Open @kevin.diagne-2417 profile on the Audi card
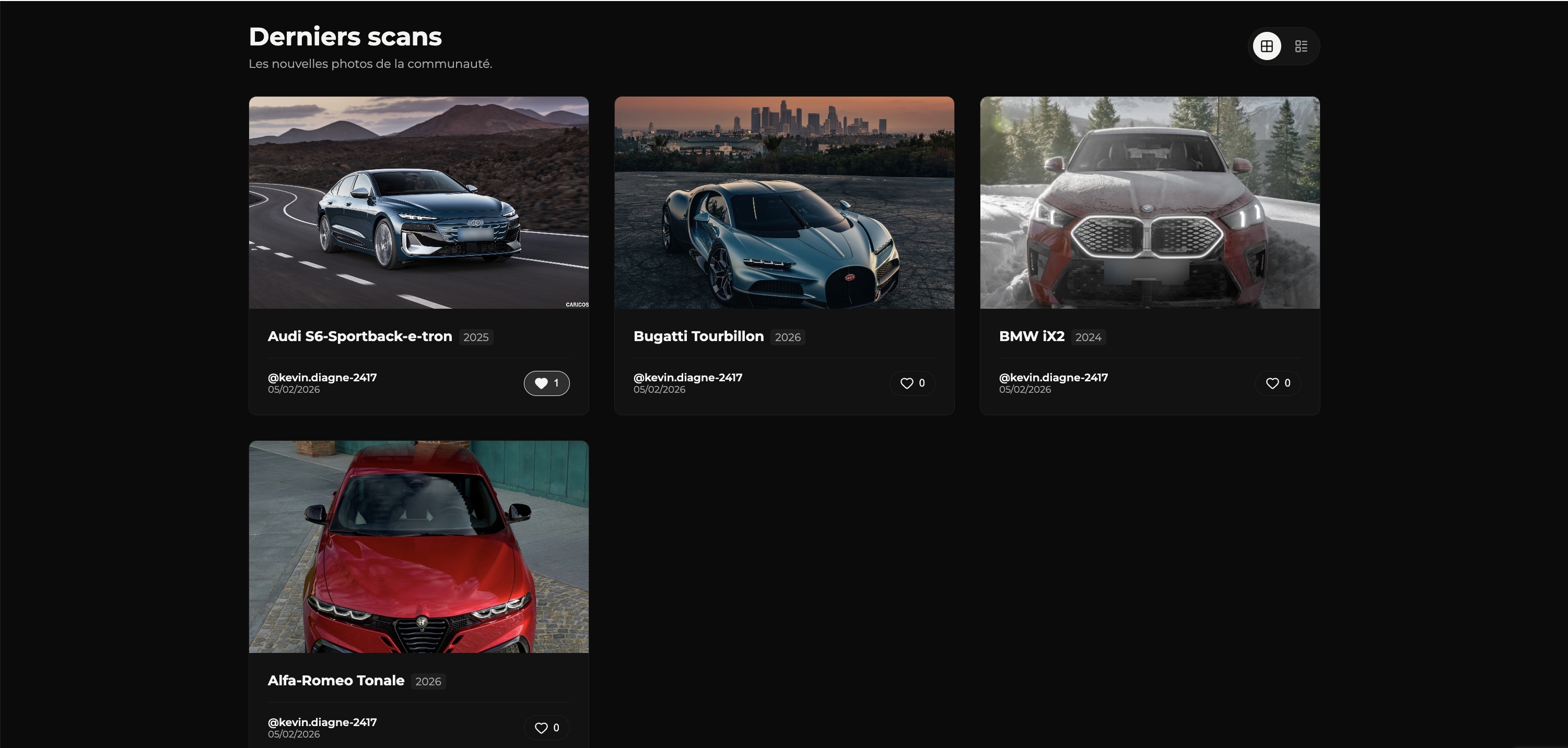This screenshot has height=748, width=1568. coord(323,377)
